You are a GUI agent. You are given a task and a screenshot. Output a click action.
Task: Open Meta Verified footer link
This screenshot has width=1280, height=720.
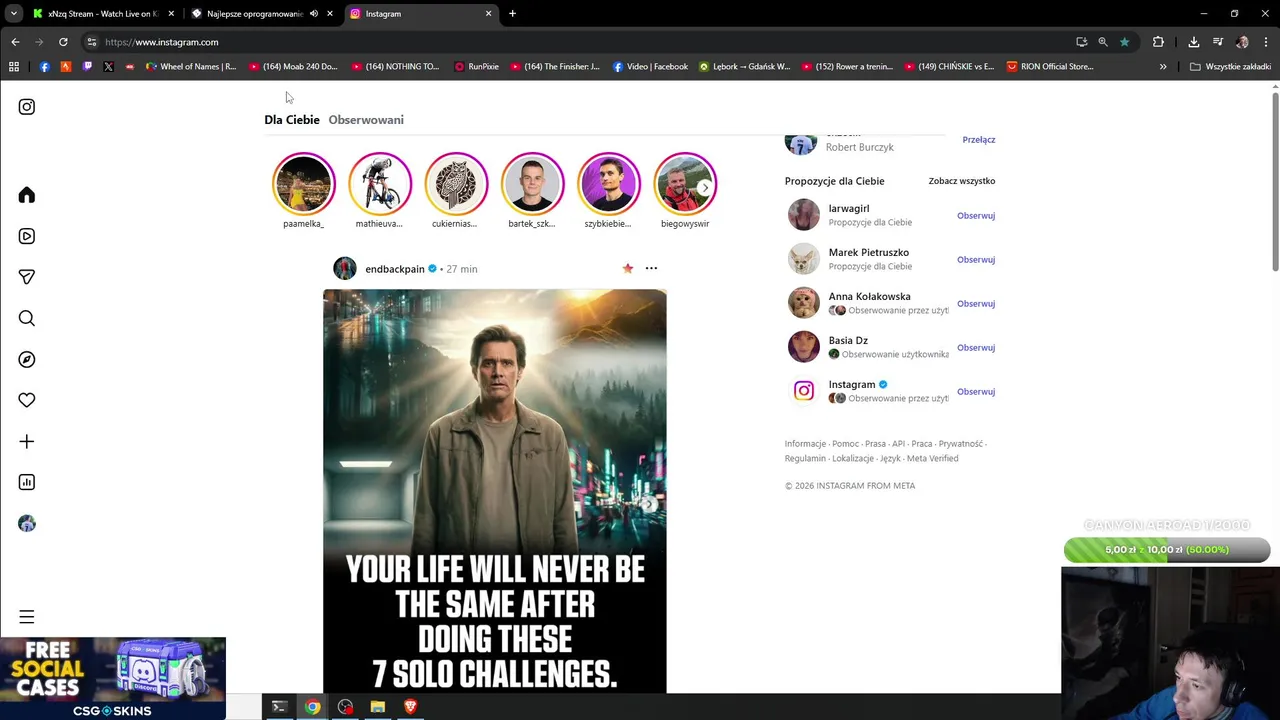tap(932, 459)
